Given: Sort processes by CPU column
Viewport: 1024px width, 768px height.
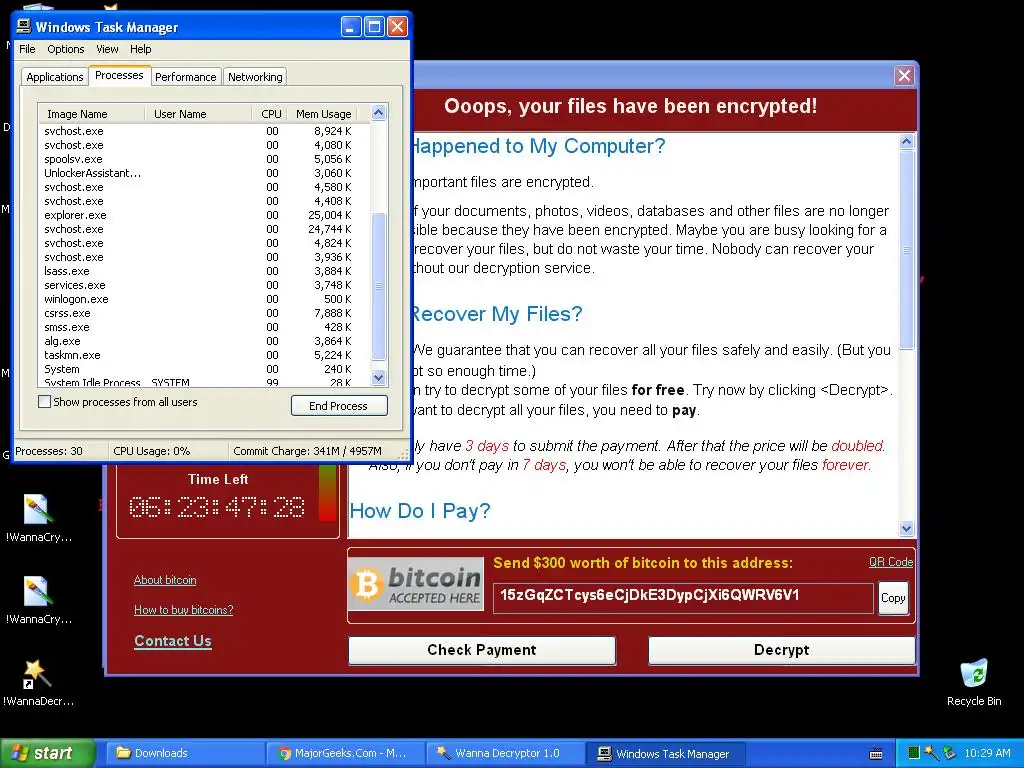Looking at the screenshot, I should 269,114.
